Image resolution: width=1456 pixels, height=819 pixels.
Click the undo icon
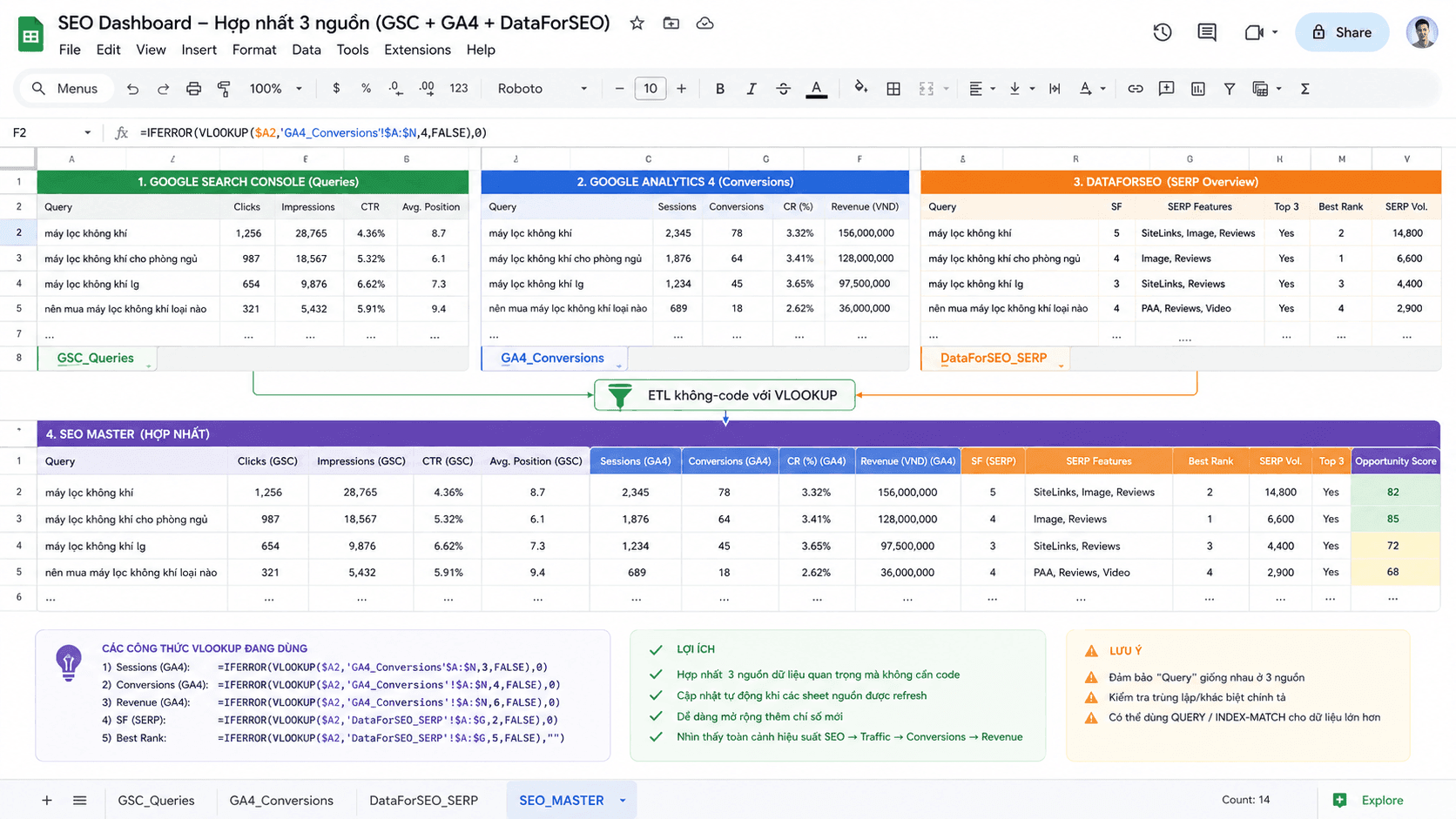(x=132, y=89)
